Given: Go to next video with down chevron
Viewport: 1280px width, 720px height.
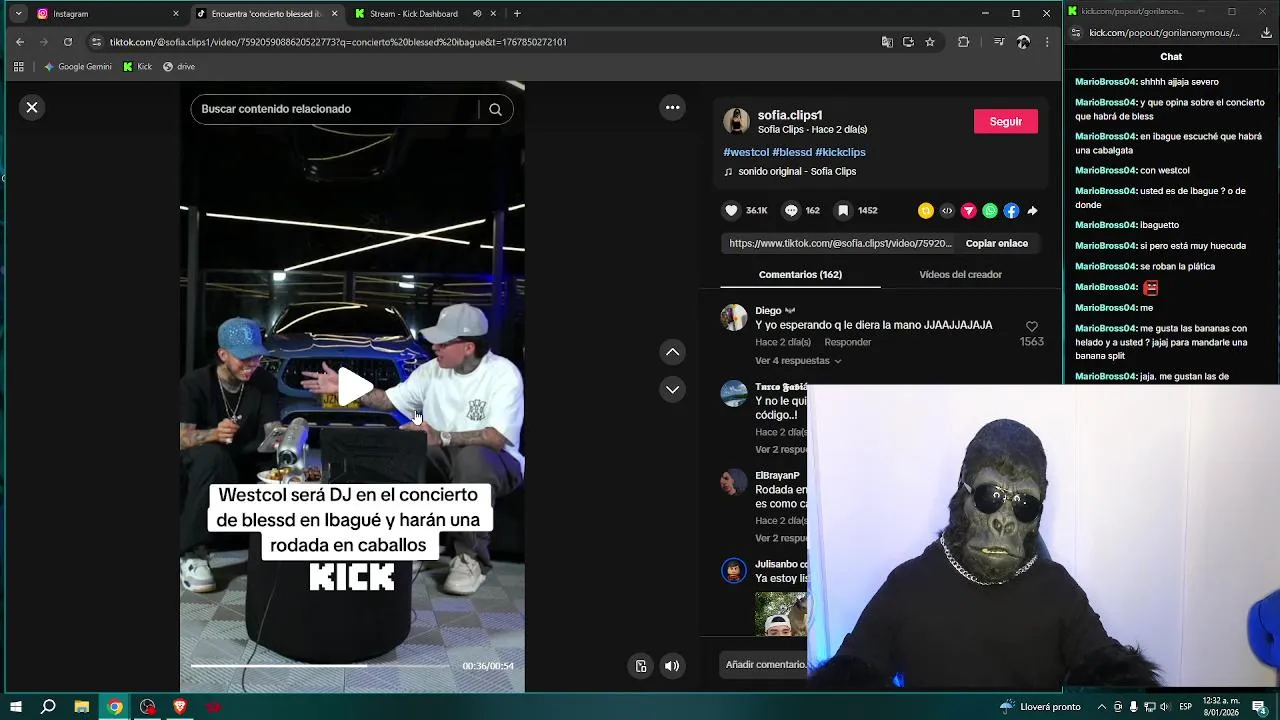Looking at the screenshot, I should click(x=673, y=390).
